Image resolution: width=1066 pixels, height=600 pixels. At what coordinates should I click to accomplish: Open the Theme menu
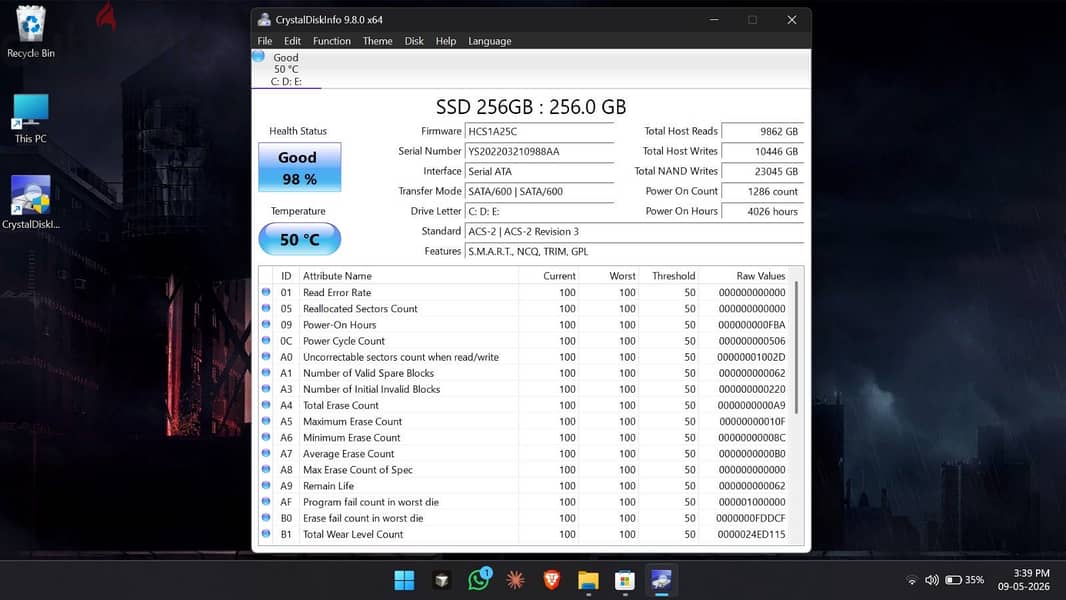377,41
